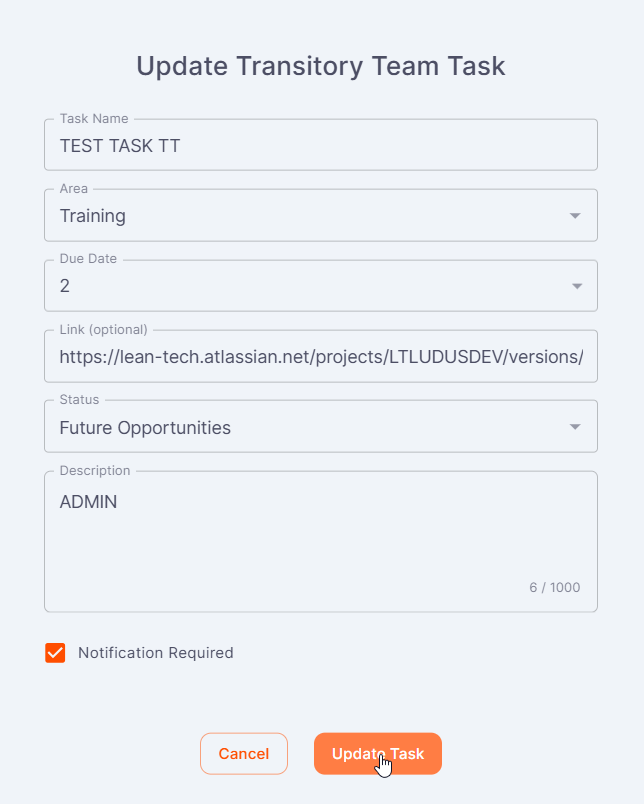Click the Description text area containing ADMIN

coord(320,540)
